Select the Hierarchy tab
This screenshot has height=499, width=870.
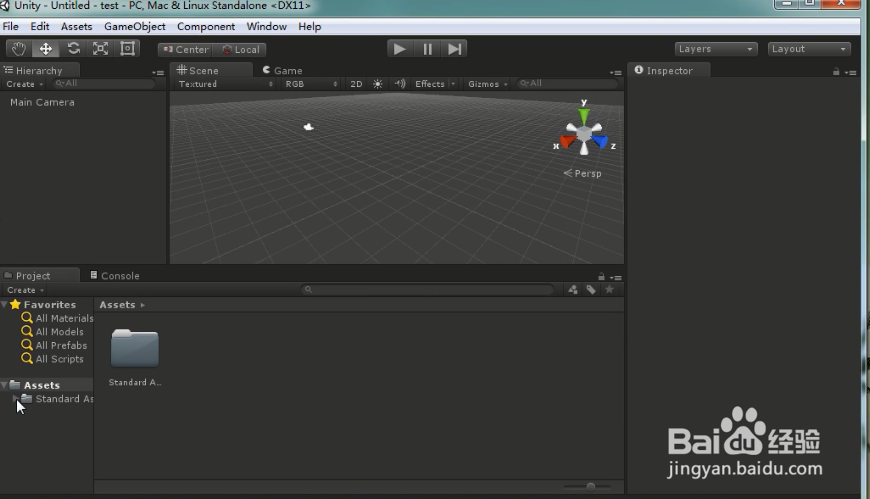pyautogui.click(x=40, y=70)
